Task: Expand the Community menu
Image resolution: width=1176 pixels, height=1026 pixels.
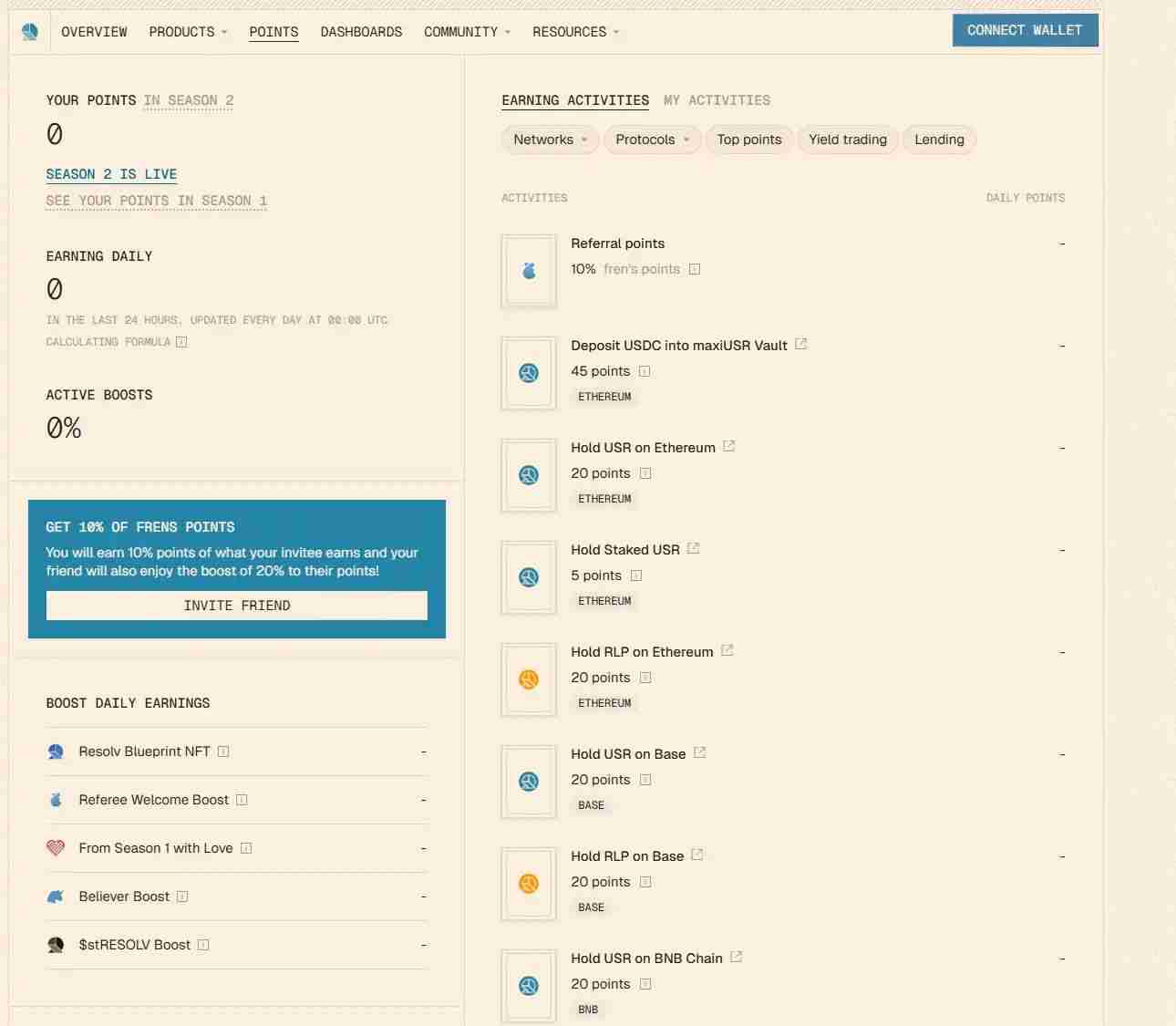Action: (467, 32)
